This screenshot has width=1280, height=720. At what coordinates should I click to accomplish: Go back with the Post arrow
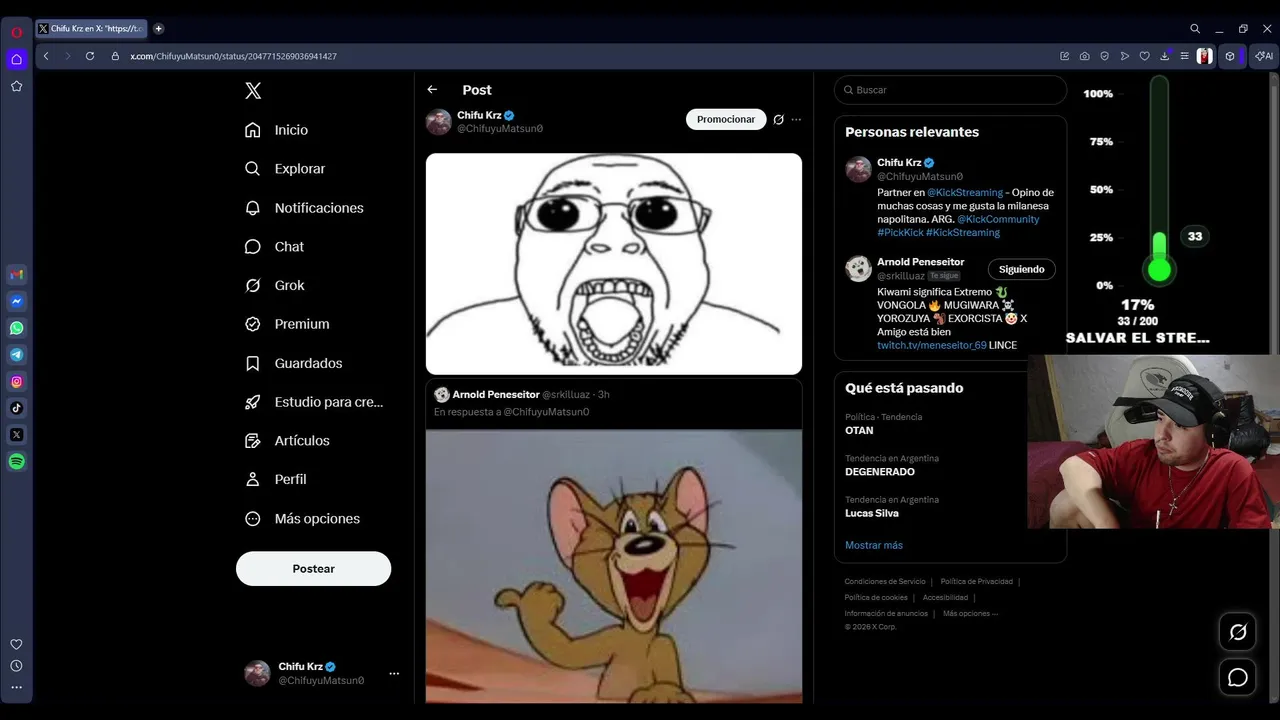[x=432, y=90]
